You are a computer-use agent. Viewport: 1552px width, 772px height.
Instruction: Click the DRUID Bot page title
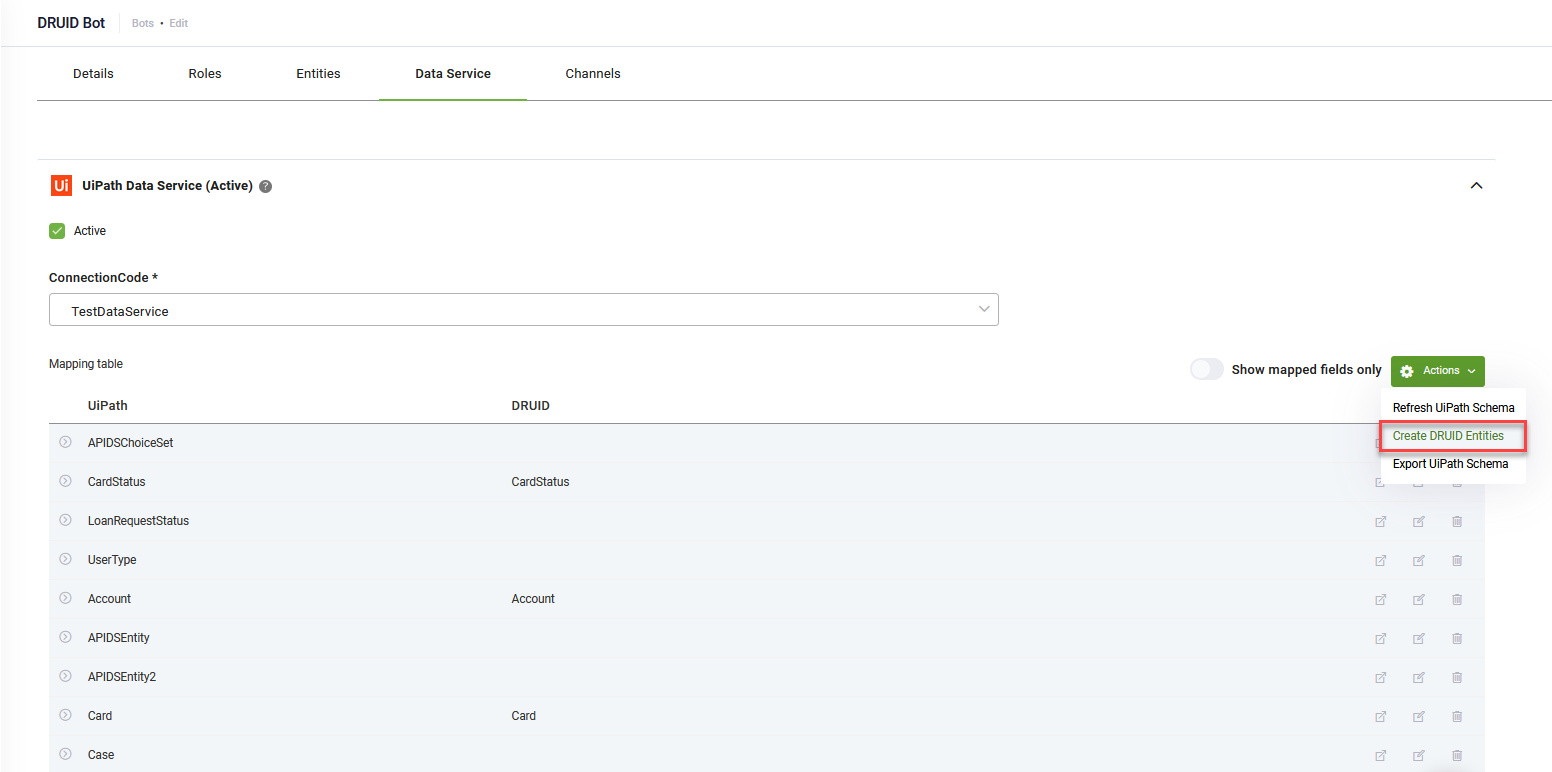[x=71, y=23]
